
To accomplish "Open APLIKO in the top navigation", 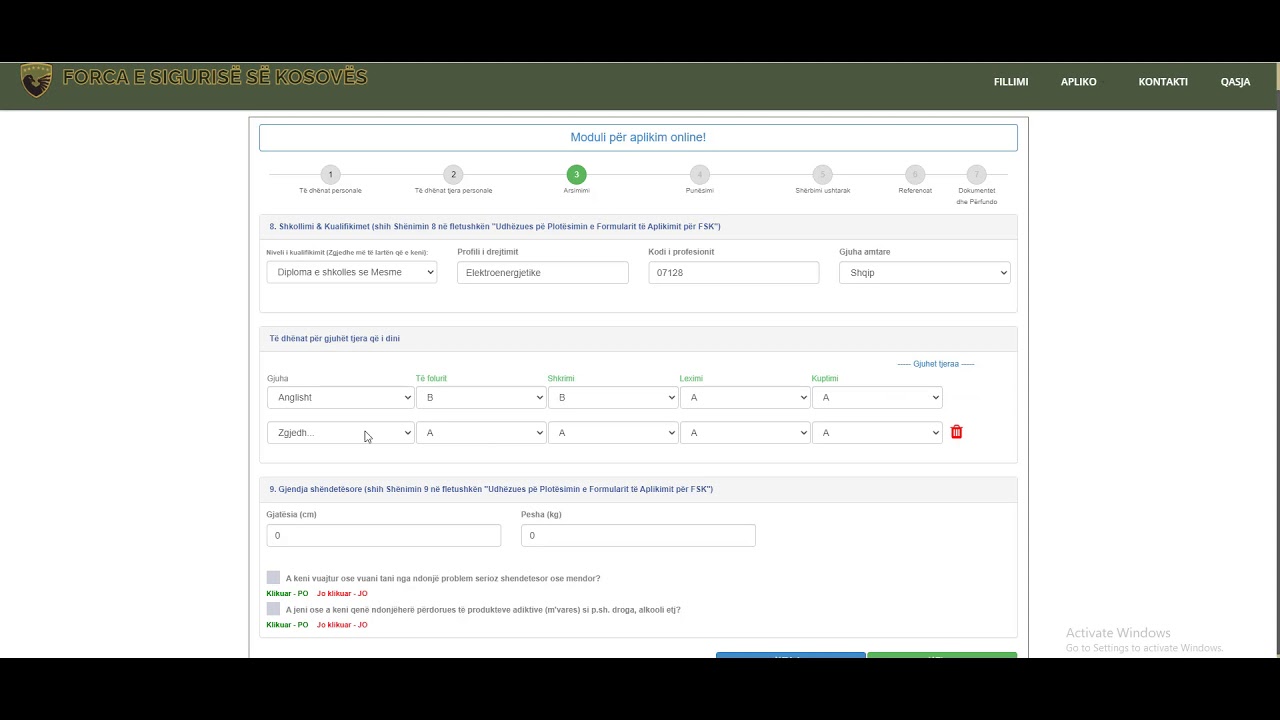I will coord(1079,82).
